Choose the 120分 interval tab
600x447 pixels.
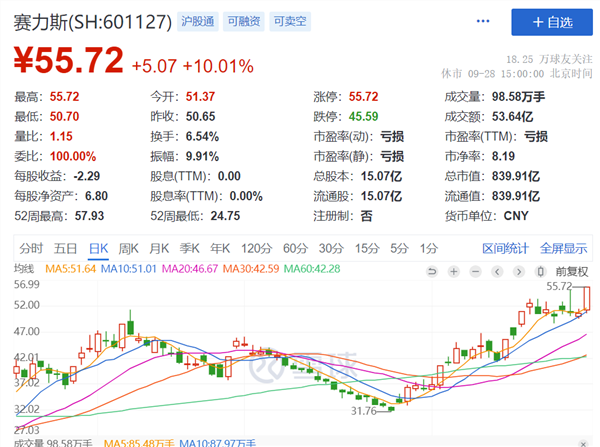coord(256,248)
